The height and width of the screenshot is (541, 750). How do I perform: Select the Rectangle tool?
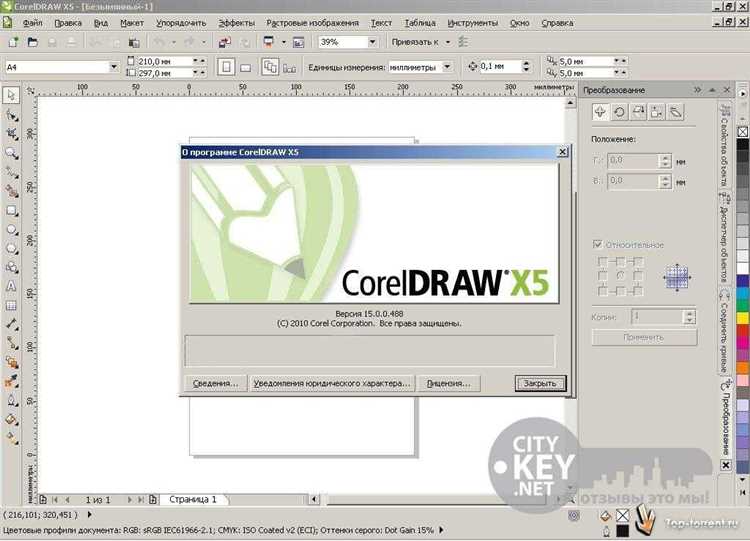pyautogui.click(x=11, y=210)
